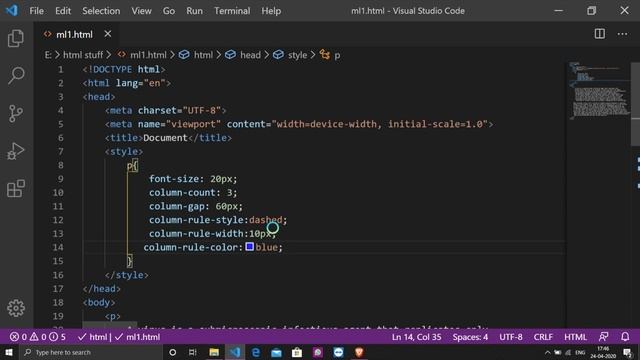The height and width of the screenshot is (360, 640).
Task: Open the Manage gear icon
Action: pos(16,308)
